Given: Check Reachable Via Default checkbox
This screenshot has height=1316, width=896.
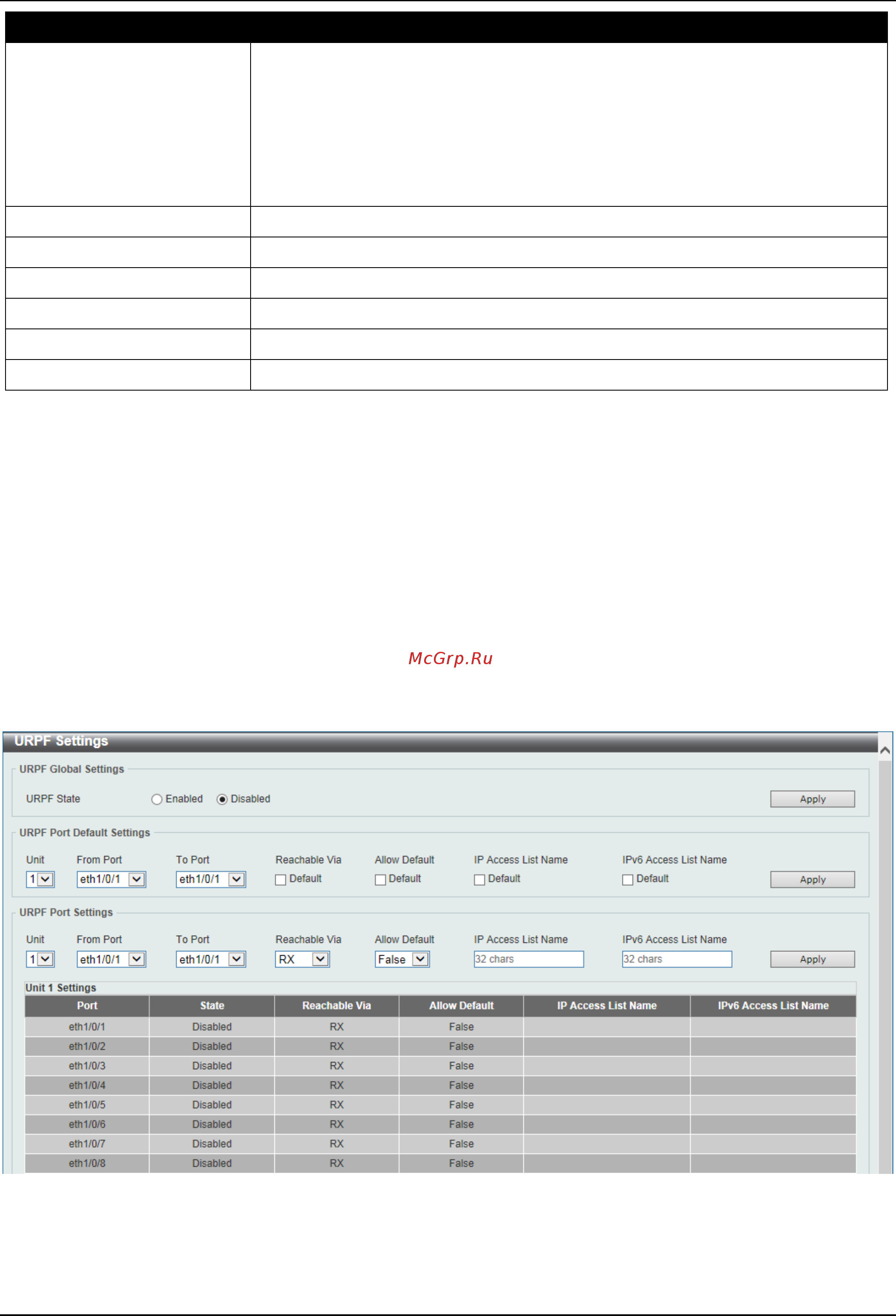Looking at the screenshot, I should [x=280, y=880].
